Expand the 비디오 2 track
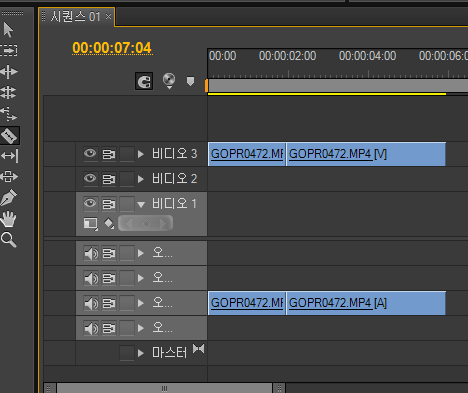Image resolution: width=468 pixels, height=393 pixels. point(141,179)
